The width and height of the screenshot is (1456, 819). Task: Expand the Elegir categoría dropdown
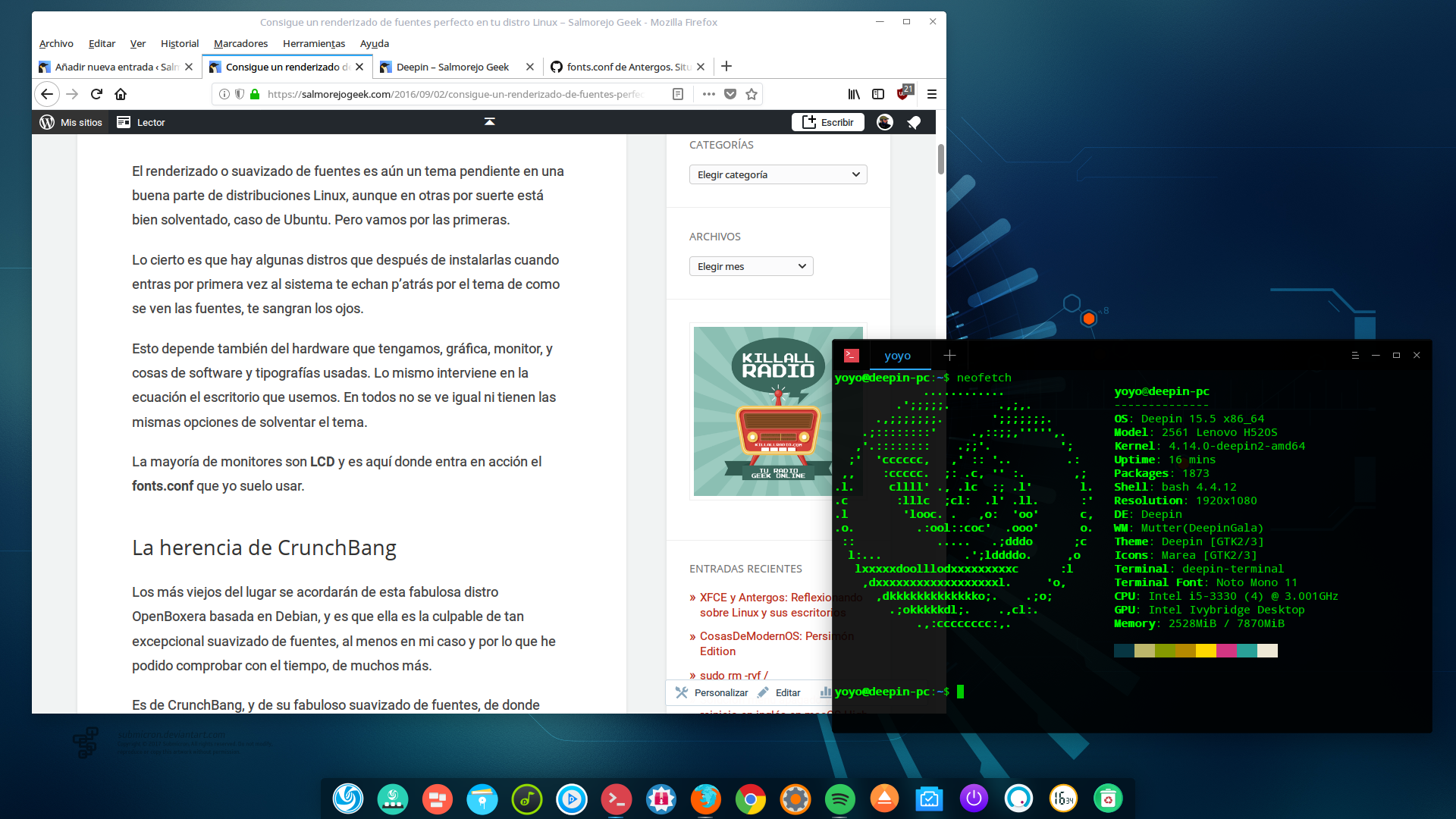[778, 174]
